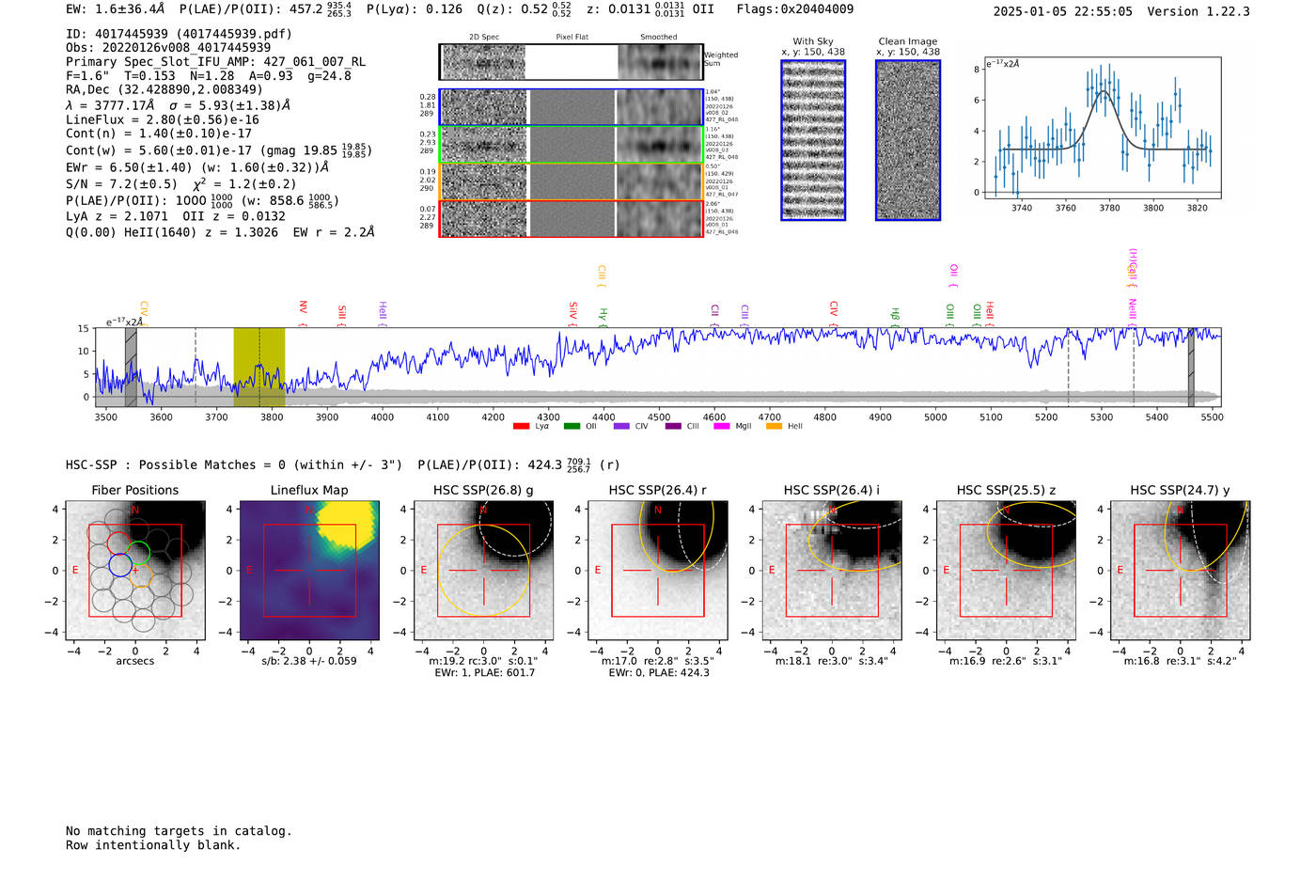The width and height of the screenshot is (1316, 896).
Task: Click the 'EWr: 1, PLAE: 601.7' caption
Action: point(484,672)
